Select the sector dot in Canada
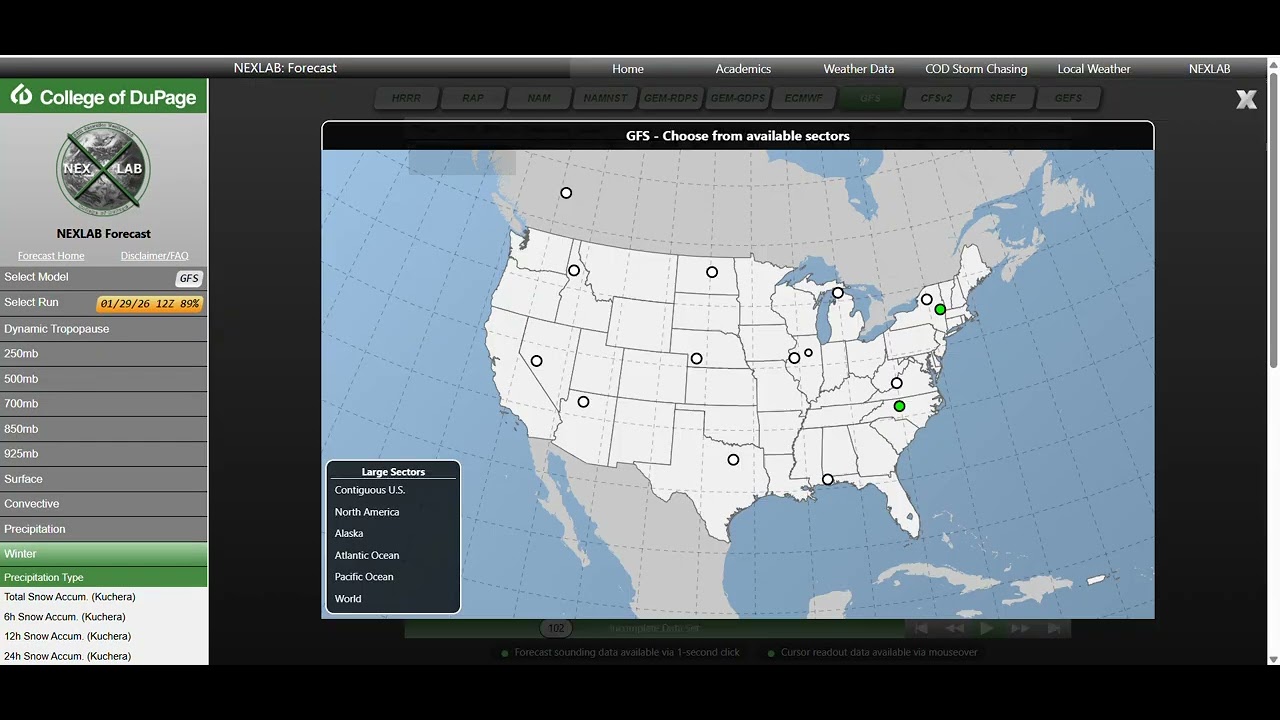 click(566, 193)
